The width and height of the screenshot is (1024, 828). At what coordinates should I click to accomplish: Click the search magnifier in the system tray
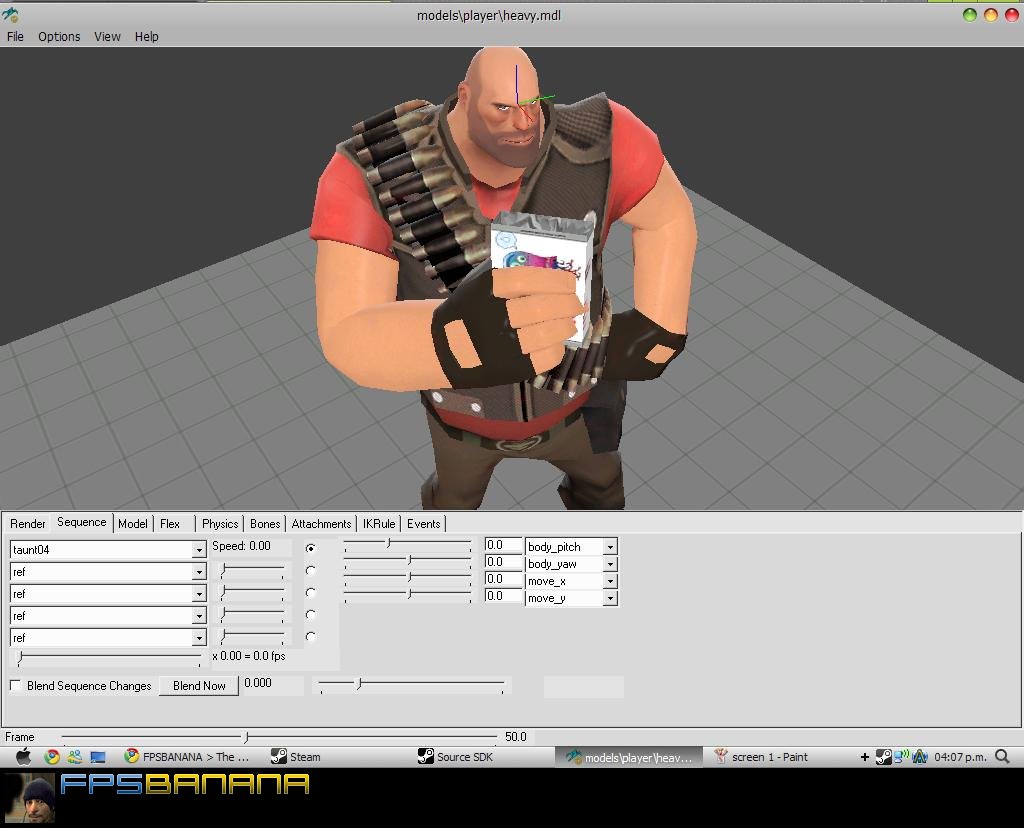click(1002, 757)
